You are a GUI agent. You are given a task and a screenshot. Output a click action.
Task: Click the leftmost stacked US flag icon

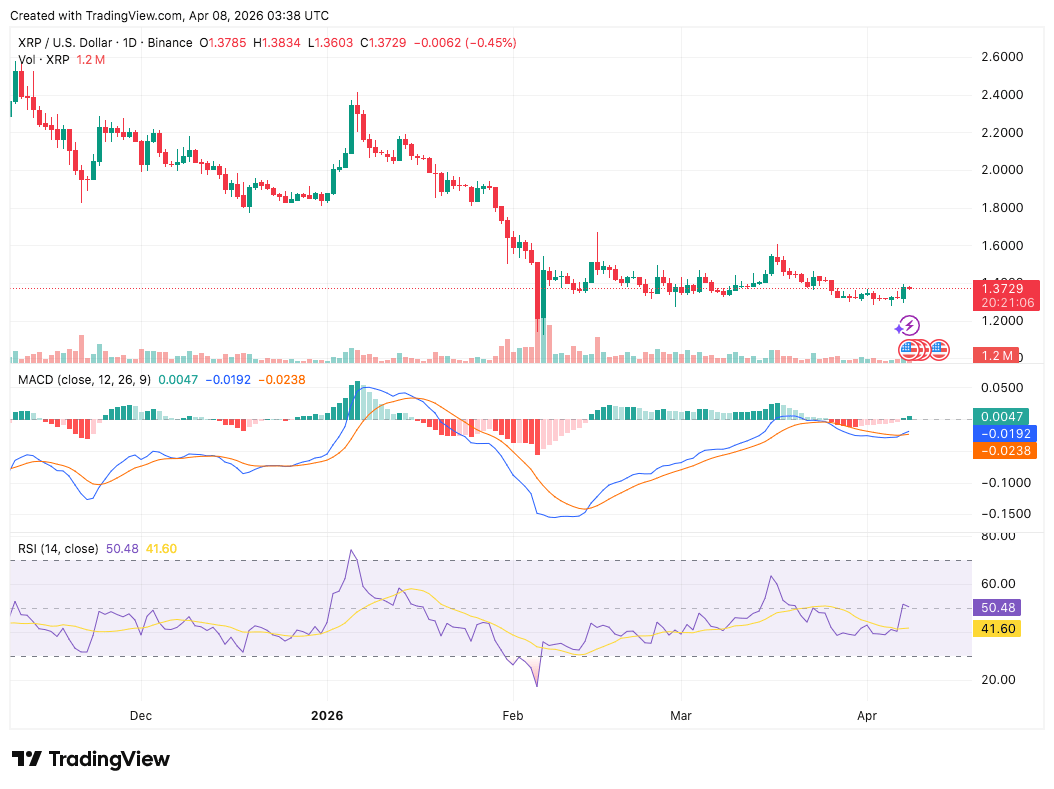pos(909,350)
